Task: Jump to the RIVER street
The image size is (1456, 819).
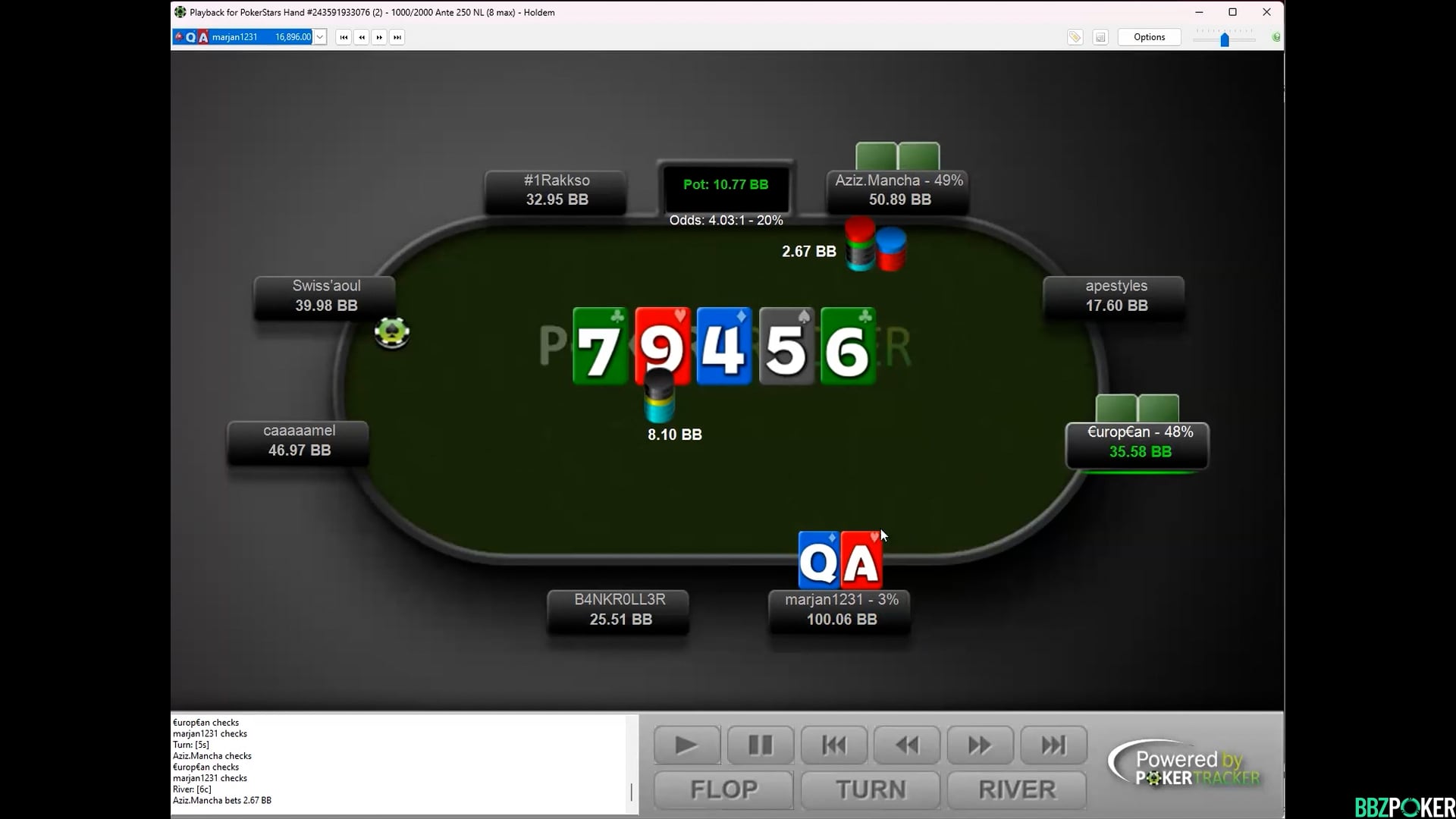Action: [1017, 789]
